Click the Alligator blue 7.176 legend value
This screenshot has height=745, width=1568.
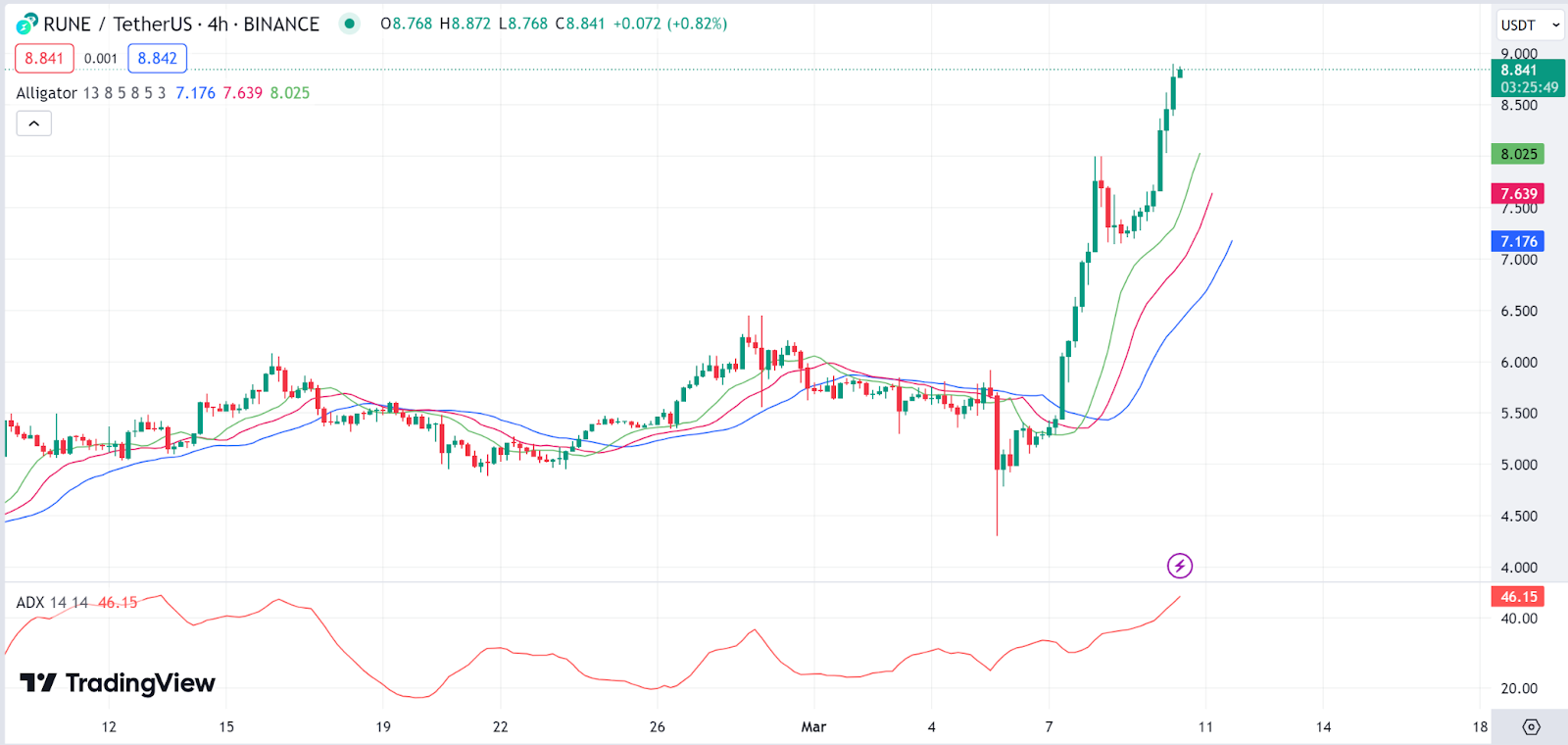(195, 93)
